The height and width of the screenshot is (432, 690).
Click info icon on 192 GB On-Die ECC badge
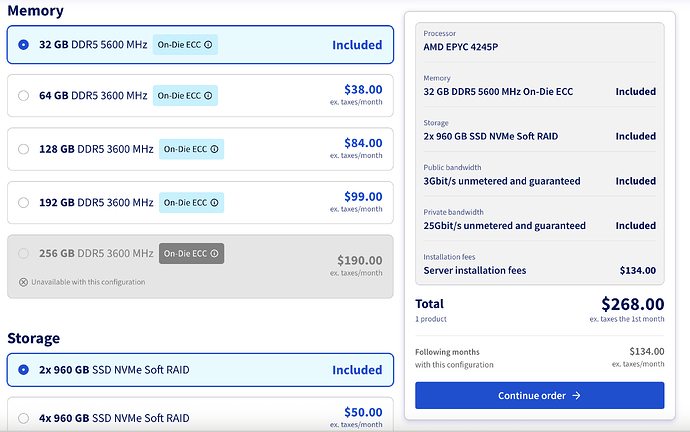(x=214, y=202)
